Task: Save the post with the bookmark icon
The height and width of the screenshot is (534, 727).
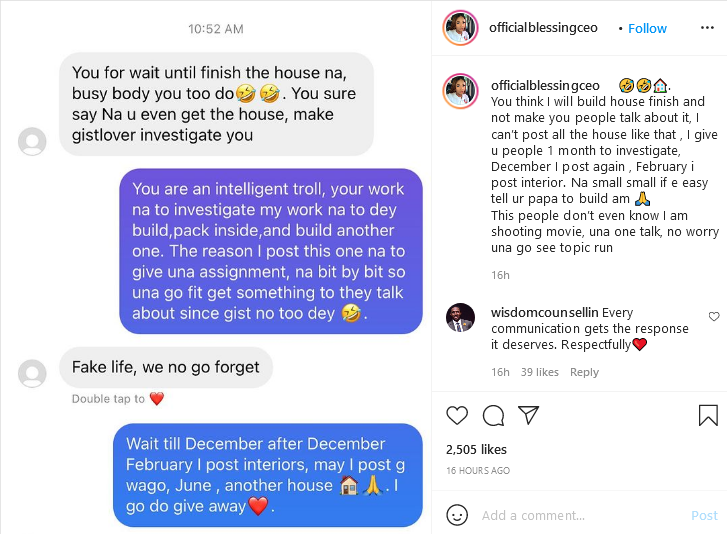Action: [708, 415]
